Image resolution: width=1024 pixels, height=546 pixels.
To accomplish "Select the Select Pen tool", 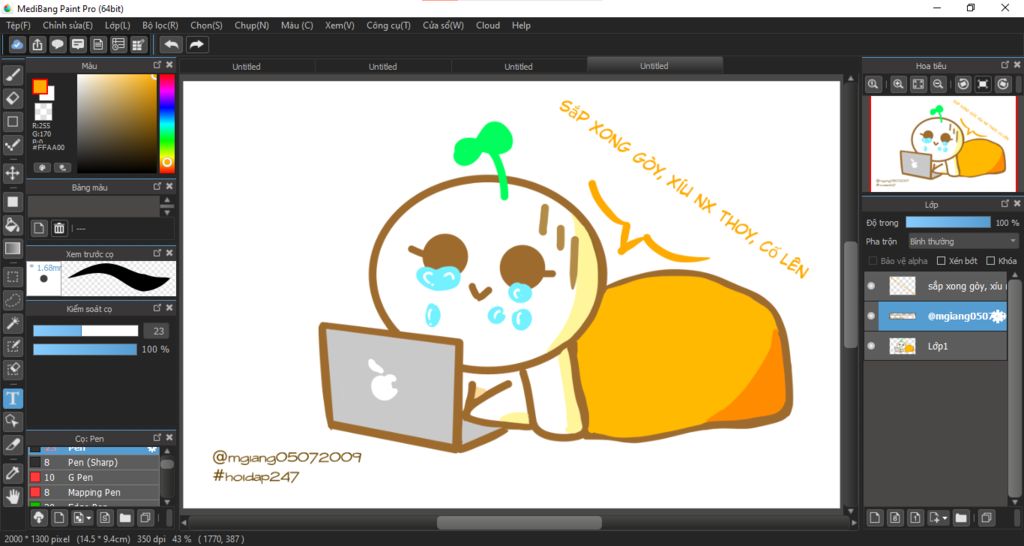I will click(12, 346).
